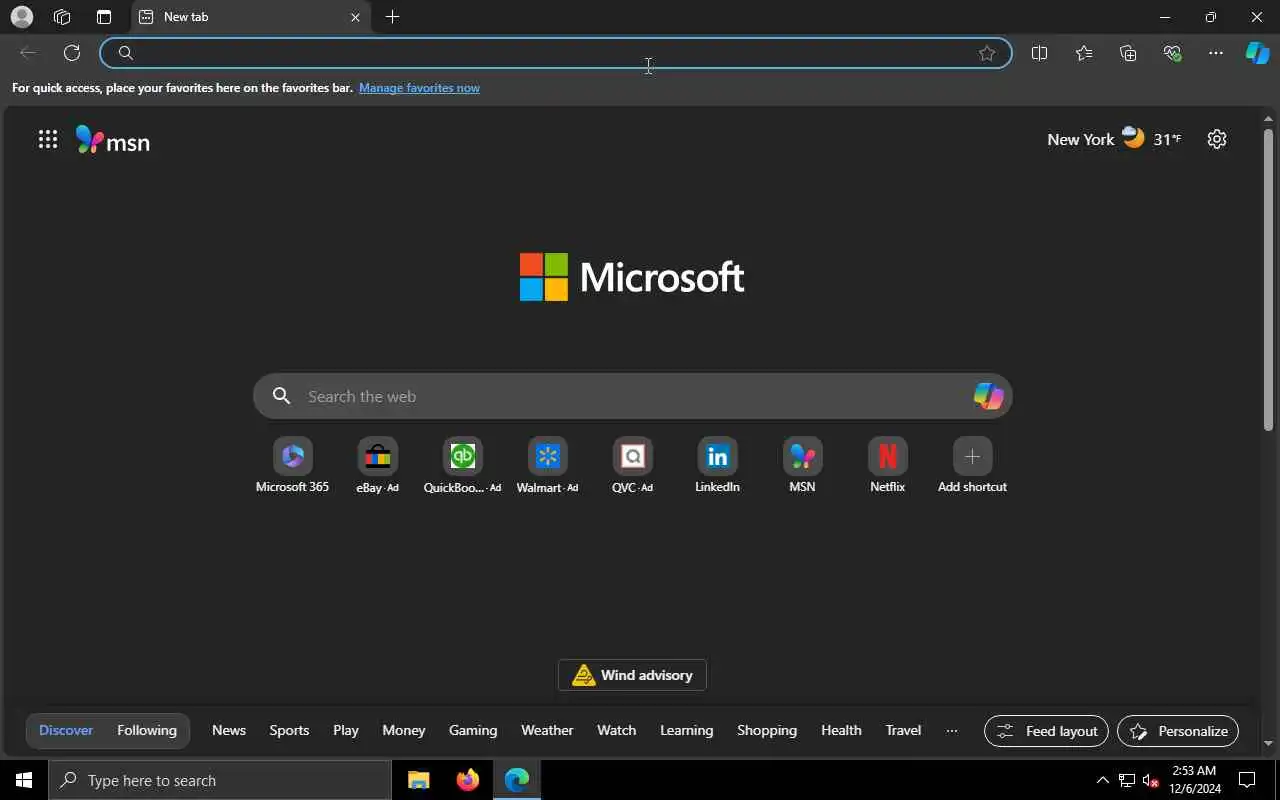The image size is (1280, 800).
Task: Open the tab actions menu icon
Action: (x=104, y=17)
